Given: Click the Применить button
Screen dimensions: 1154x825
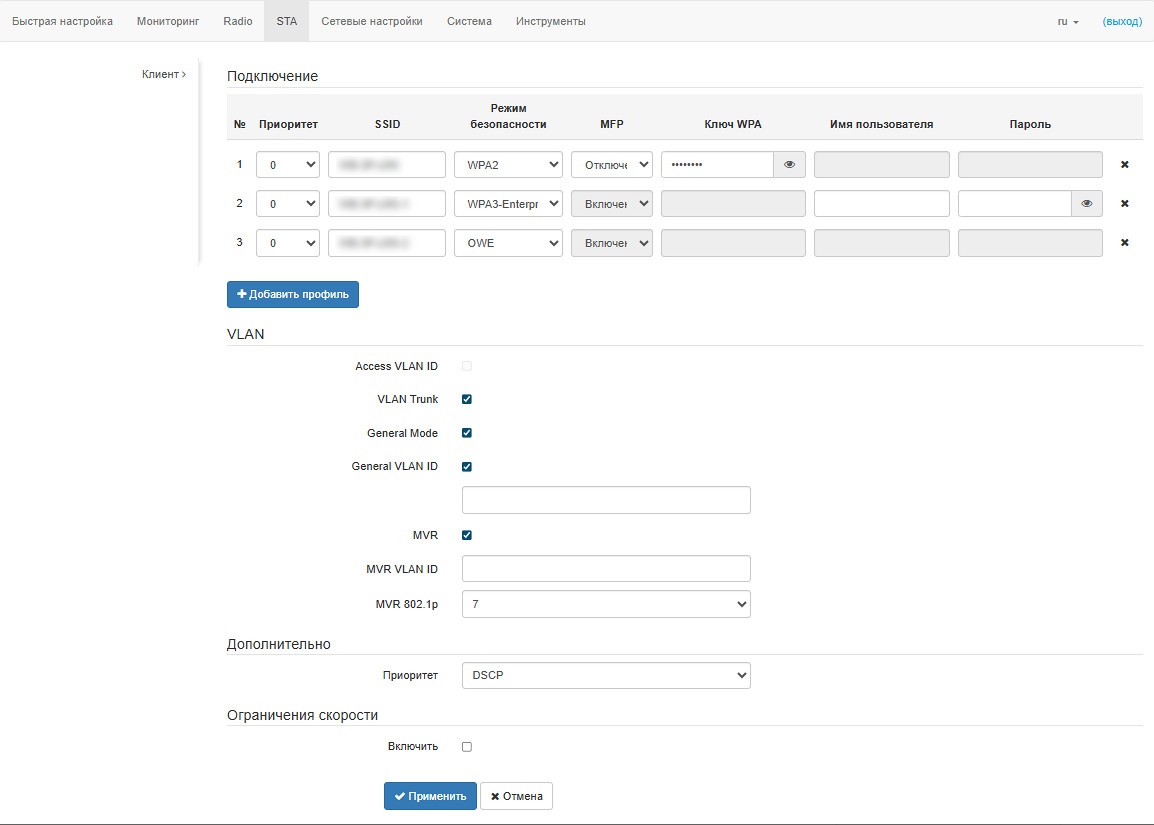Looking at the screenshot, I should (x=431, y=796).
